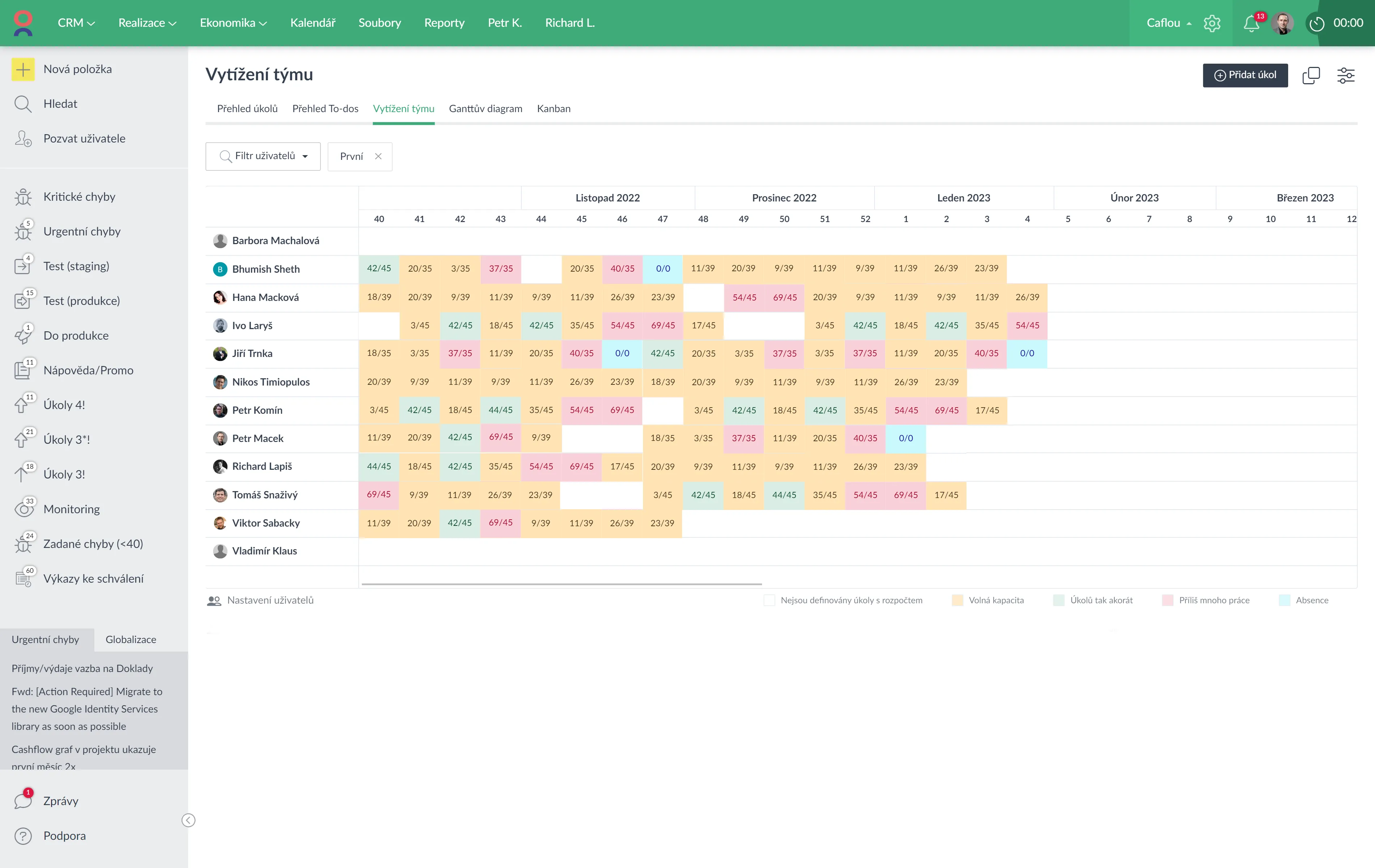Screen dimensions: 1375x868
Task: Open Zprávy messages icon
Action: point(23,801)
